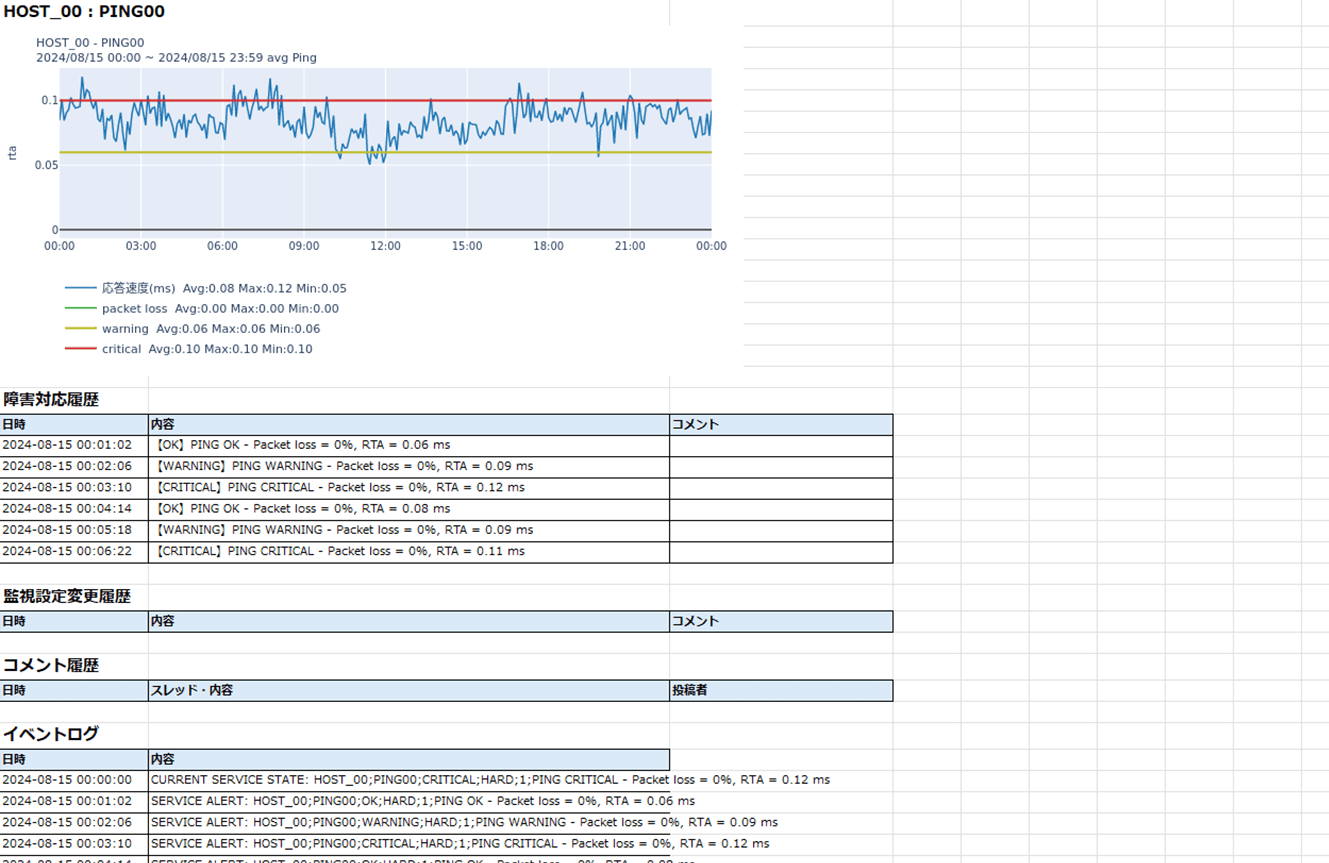The image size is (1329, 863).
Task: Click the 応答速度(ms) legend entry
Action: click(x=206, y=288)
